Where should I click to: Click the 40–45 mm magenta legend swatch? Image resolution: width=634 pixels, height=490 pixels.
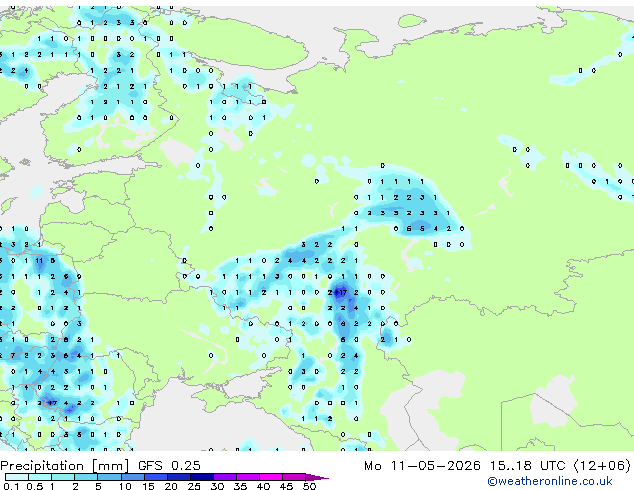pyautogui.click(x=271, y=477)
